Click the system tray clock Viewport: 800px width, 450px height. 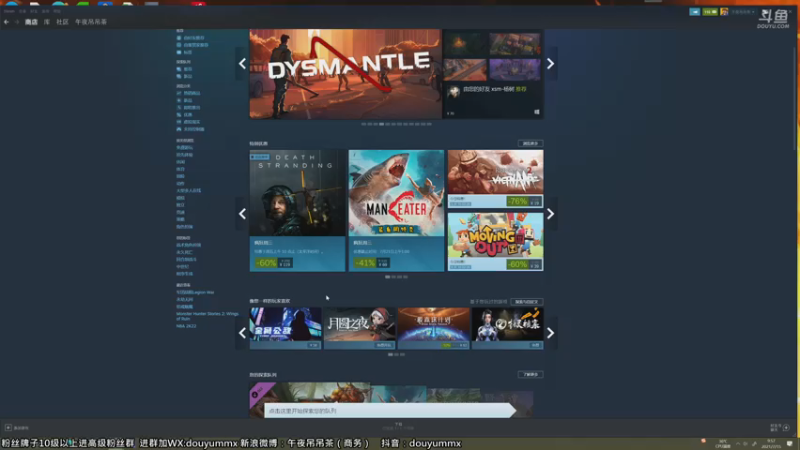770,443
